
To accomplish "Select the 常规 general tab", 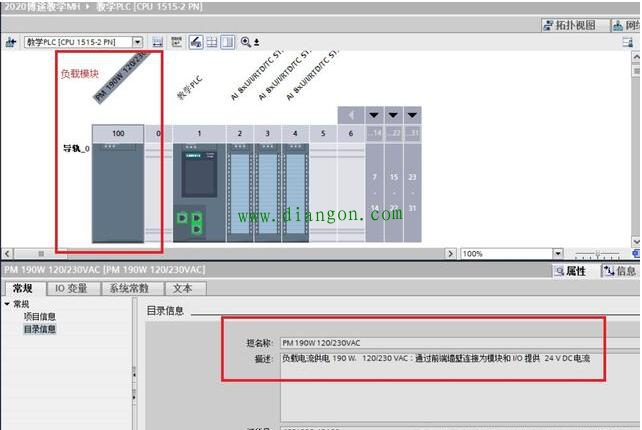I will [x=23, y=288].
